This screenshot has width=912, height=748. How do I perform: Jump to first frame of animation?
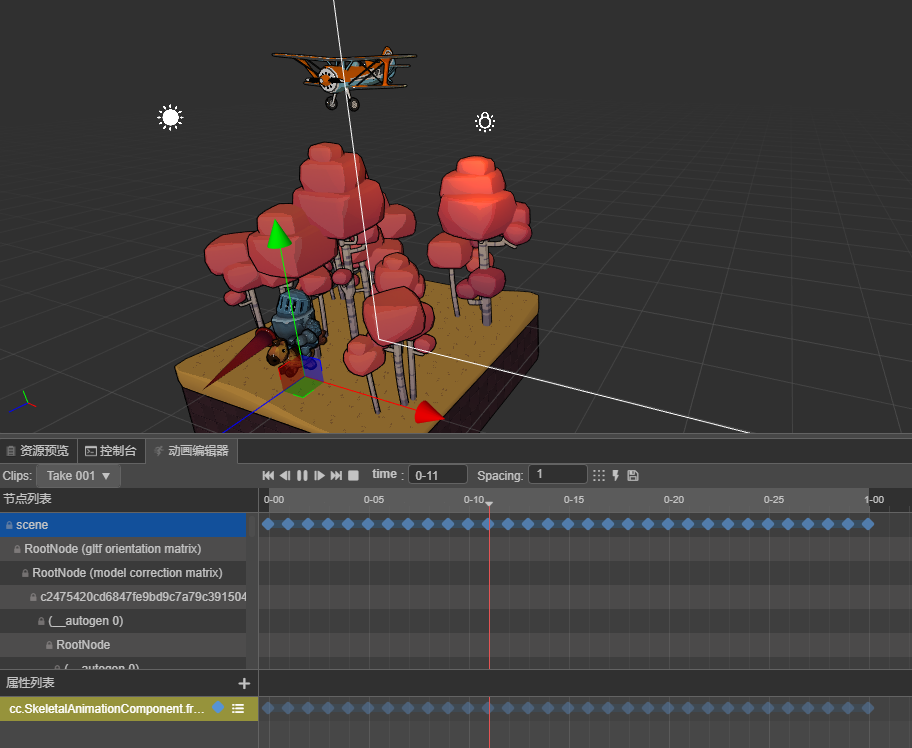[267, 475]
